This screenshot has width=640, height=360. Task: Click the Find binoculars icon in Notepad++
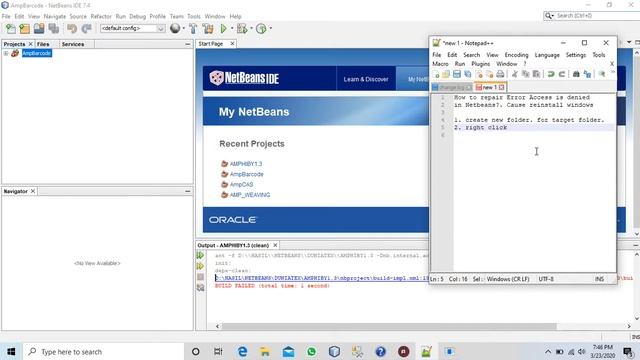tap(576, 74)
